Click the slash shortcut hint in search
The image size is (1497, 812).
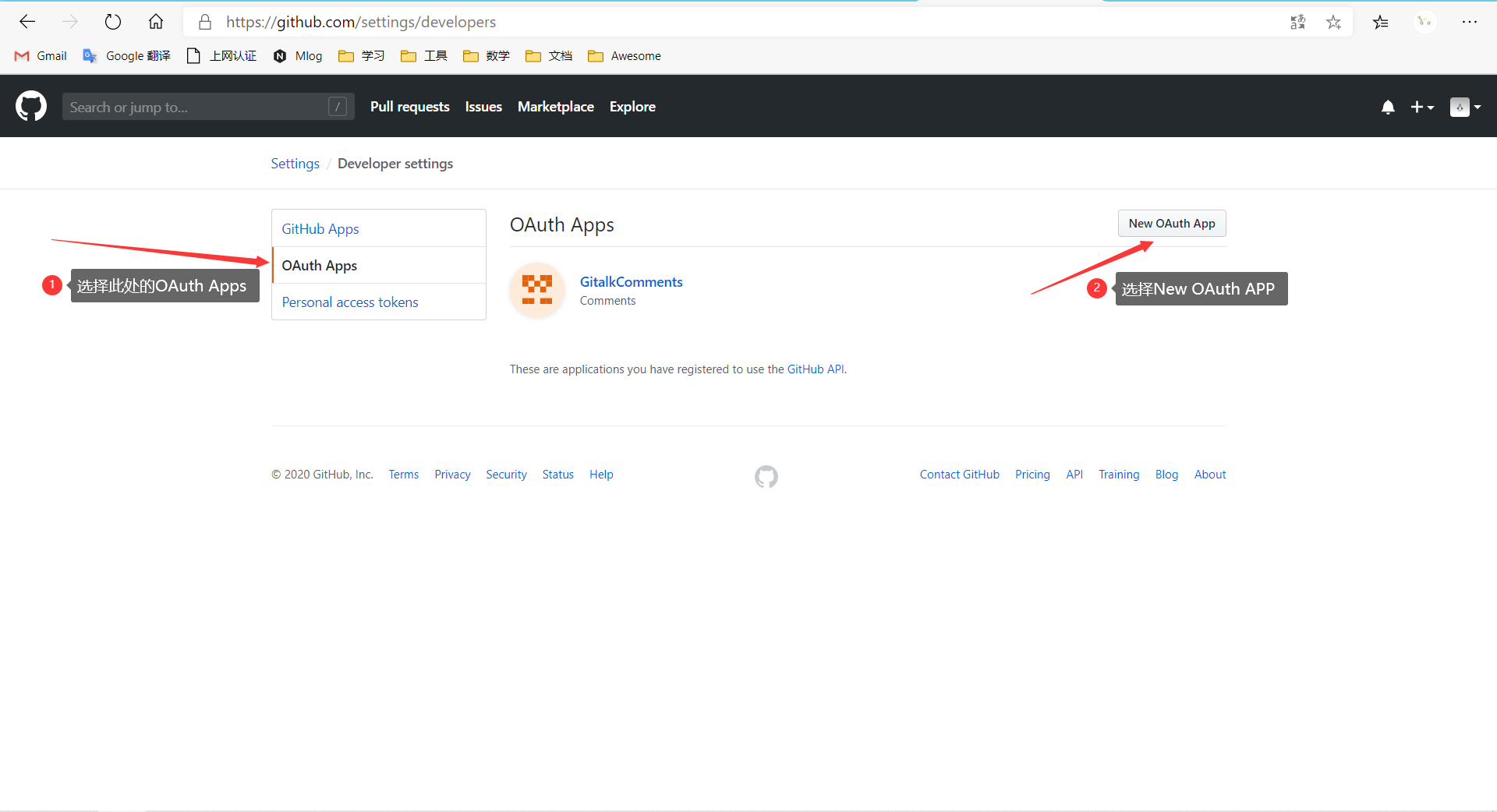point(338,107)
